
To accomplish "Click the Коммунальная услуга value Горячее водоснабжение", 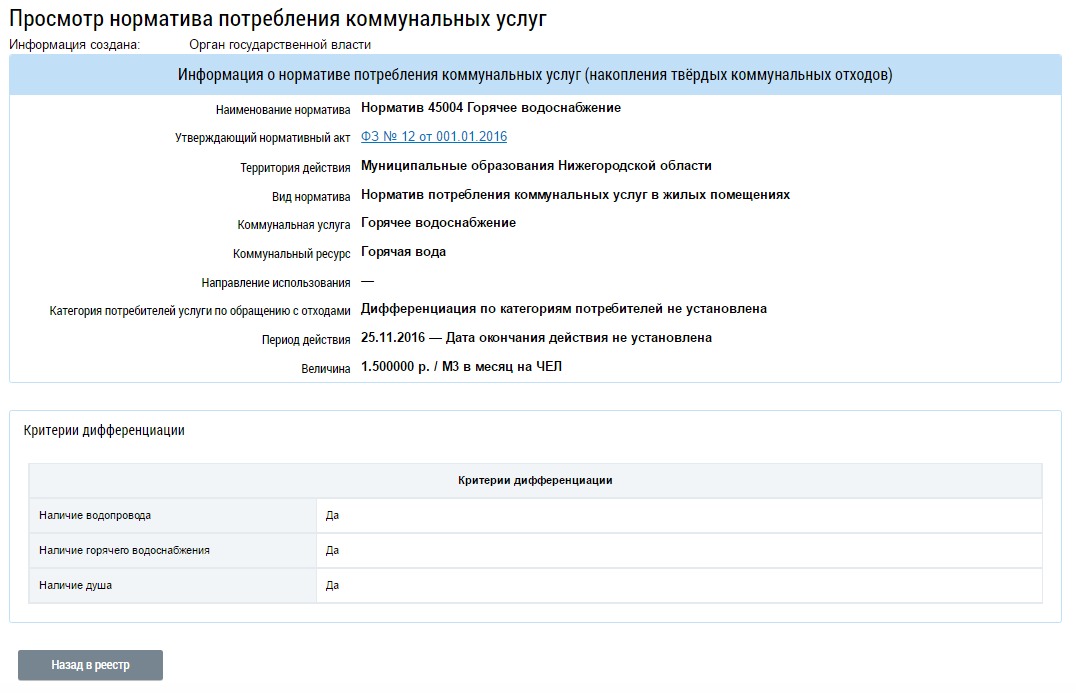I will tap(438, 223).
